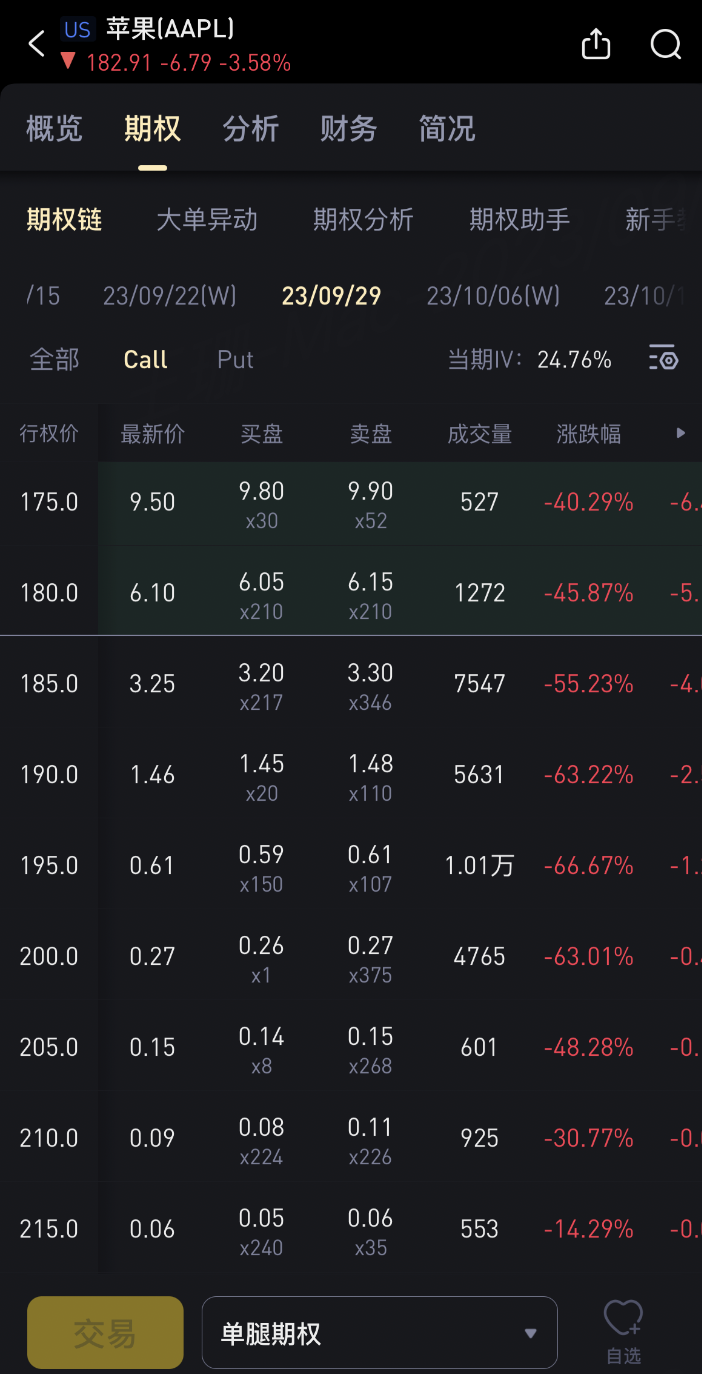Open the share icon at top

[x=596, y=44]
